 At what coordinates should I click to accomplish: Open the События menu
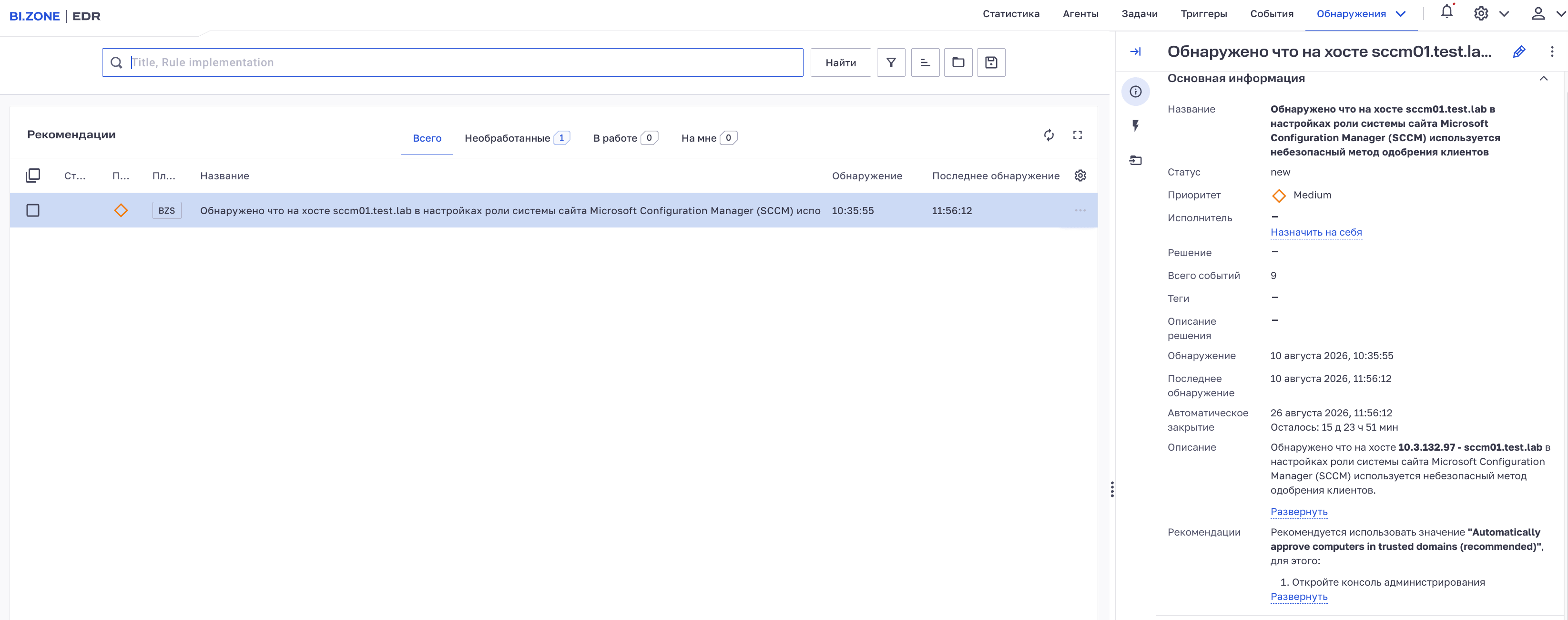1272,14
